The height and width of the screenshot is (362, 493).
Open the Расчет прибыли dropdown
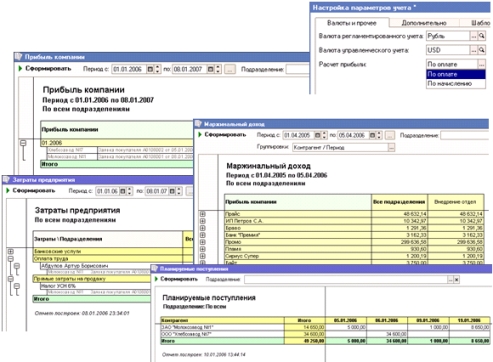(481, 64)
